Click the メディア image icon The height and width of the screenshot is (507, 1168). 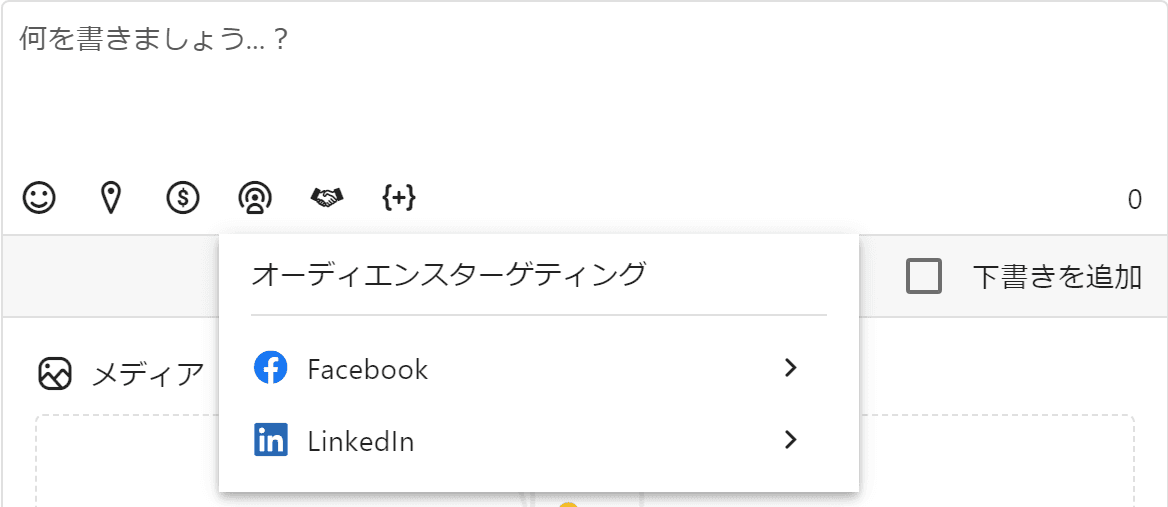click(x=54, y=374)
